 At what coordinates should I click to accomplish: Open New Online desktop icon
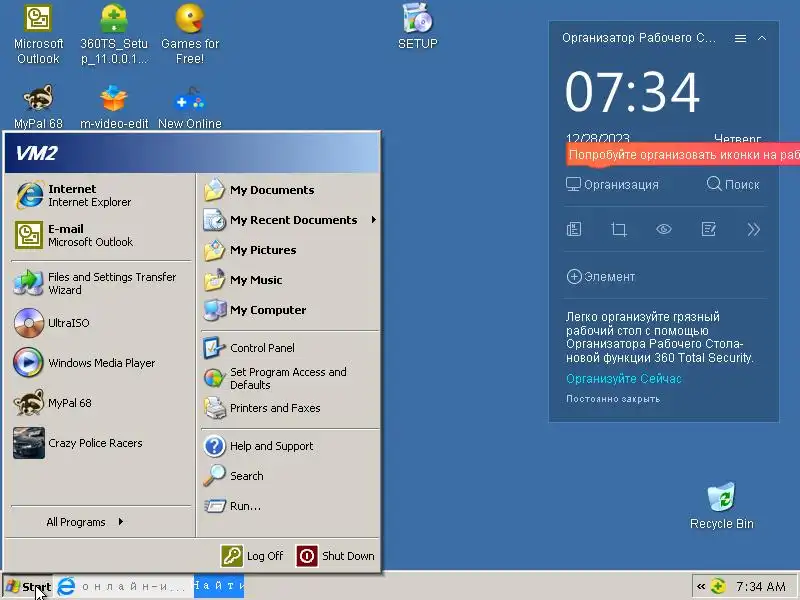[x=190, y=107]
